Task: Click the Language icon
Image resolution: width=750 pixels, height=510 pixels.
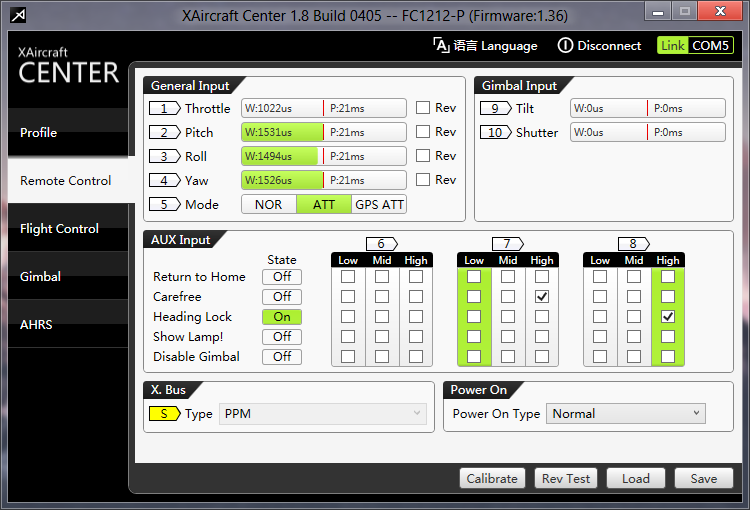Action: 441,45
